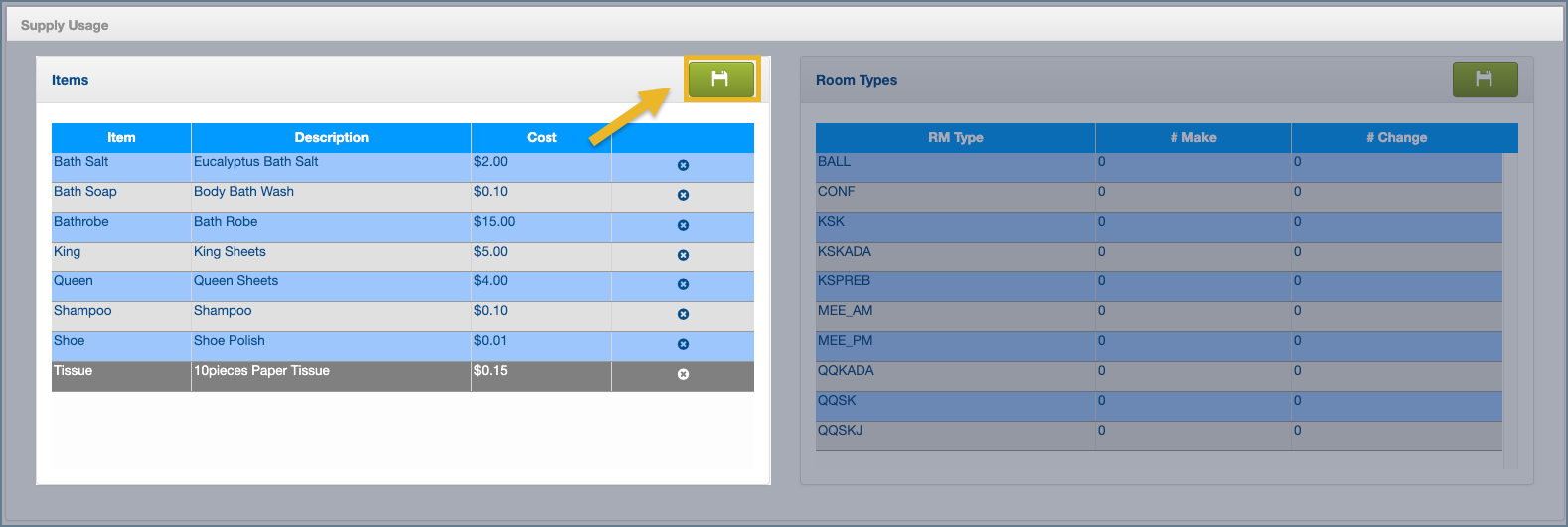
Task: Remove the Shampoo item
Action: 683,315
